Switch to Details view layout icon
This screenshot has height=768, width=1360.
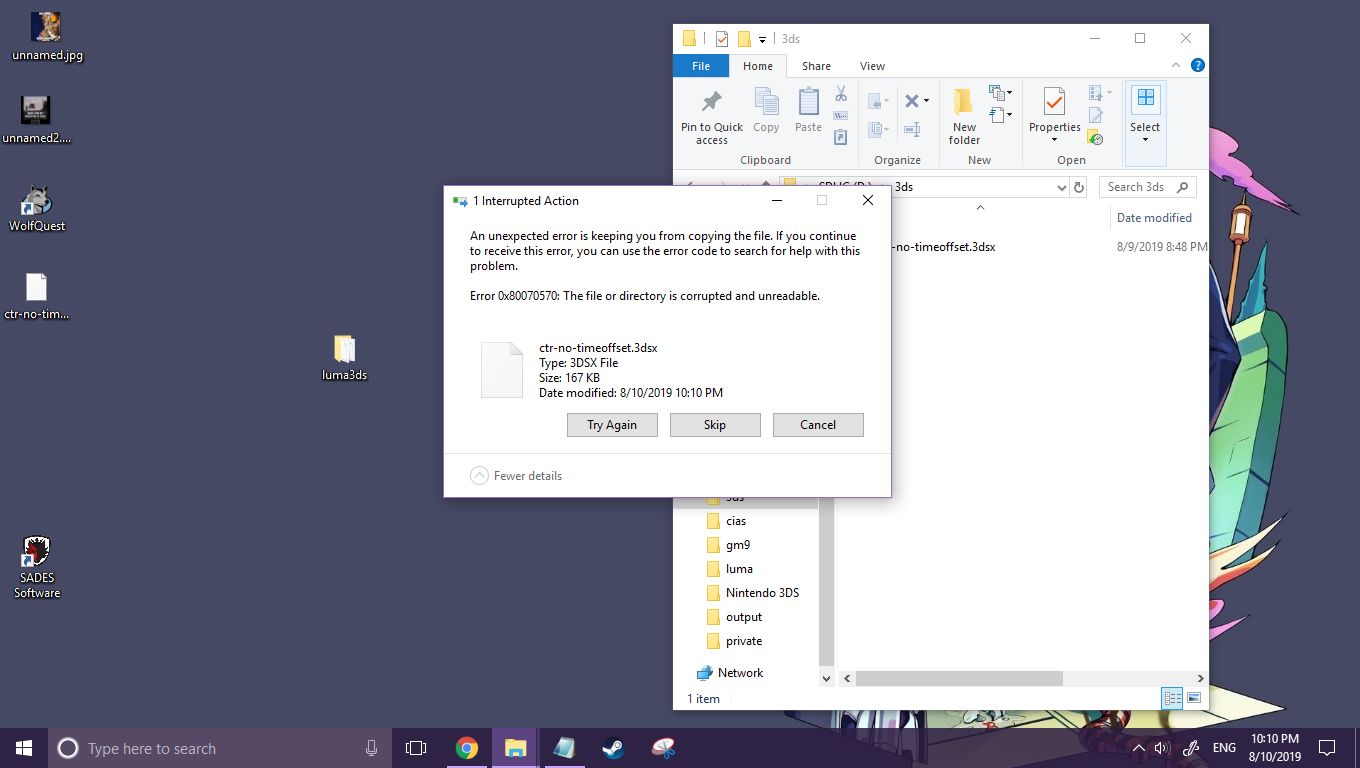pyautogui.click(x=1173, y=698)
